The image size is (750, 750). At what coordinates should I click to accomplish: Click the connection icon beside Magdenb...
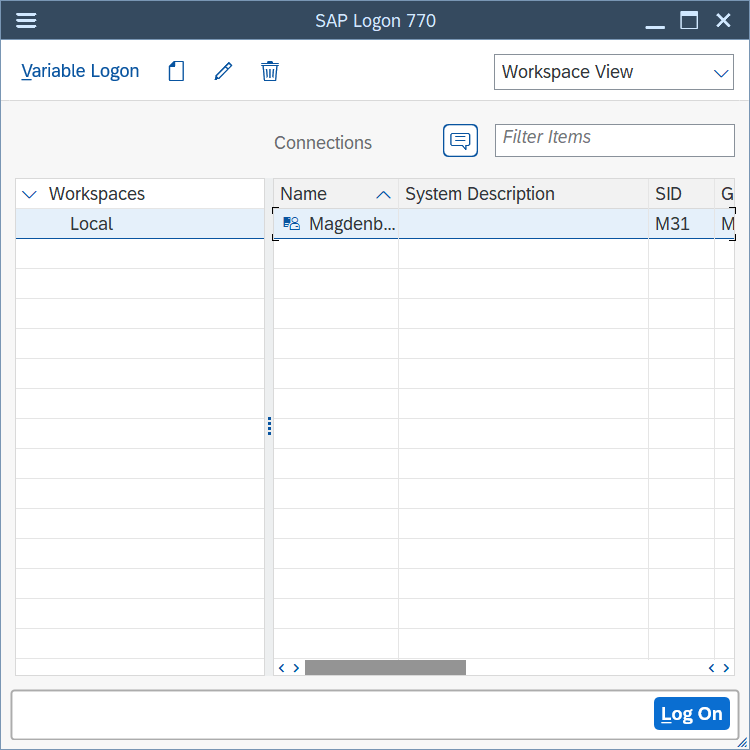pos(292,223)
